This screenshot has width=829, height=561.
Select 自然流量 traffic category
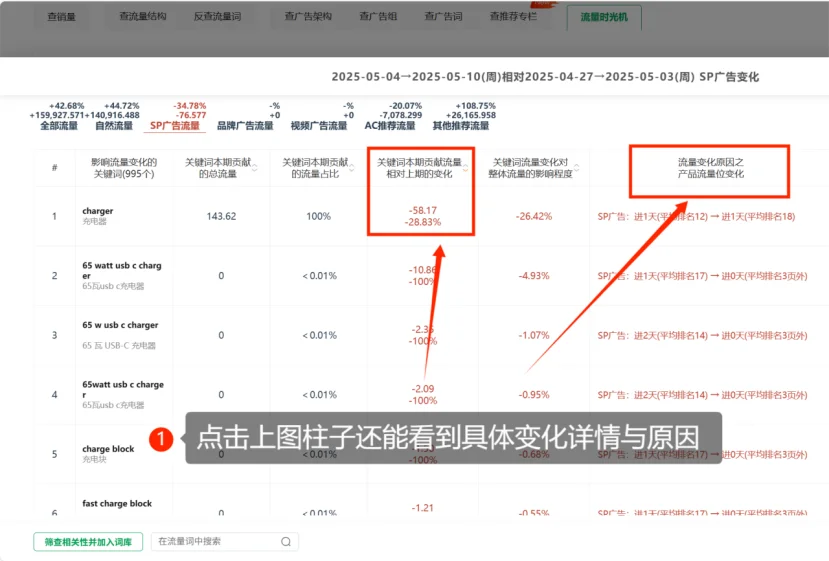coord(114,125)
